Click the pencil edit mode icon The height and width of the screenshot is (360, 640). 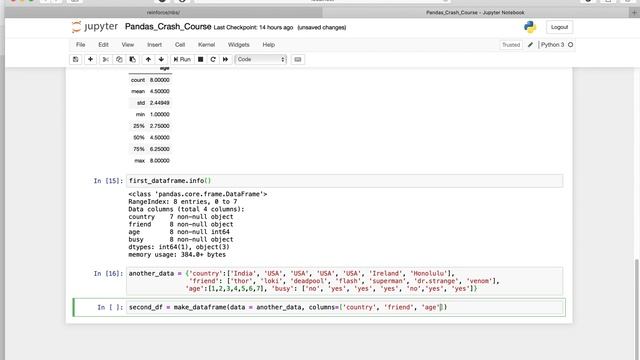click(530, 44)
